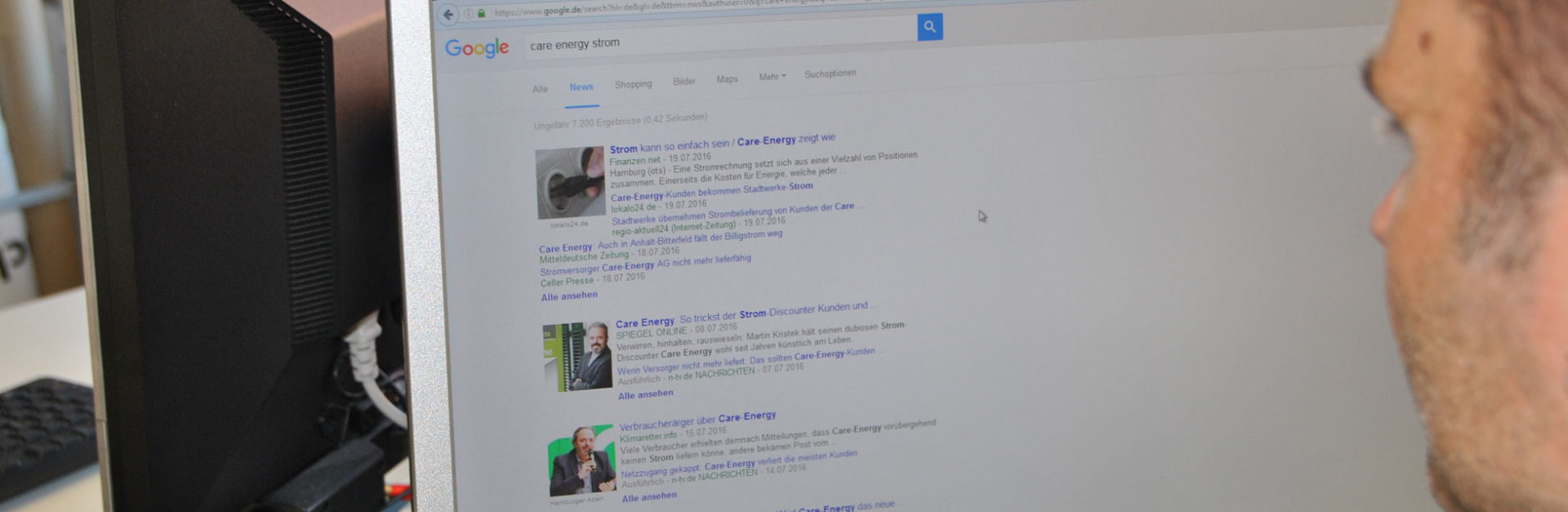1568x512 pixels.
Task: Click the 'Ungefähr 7.200 Ergebnisse' result count
Action: (620, 122)
